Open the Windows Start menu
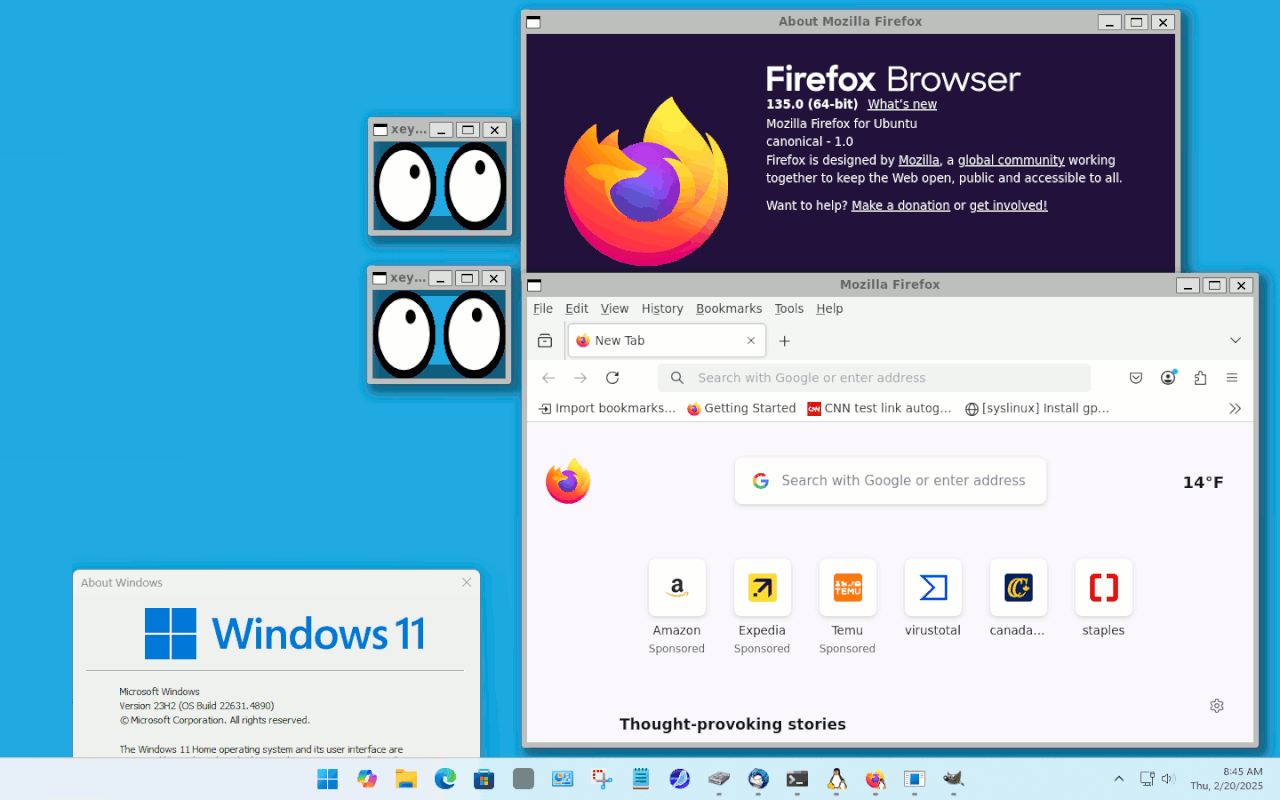 coord(327,778)
